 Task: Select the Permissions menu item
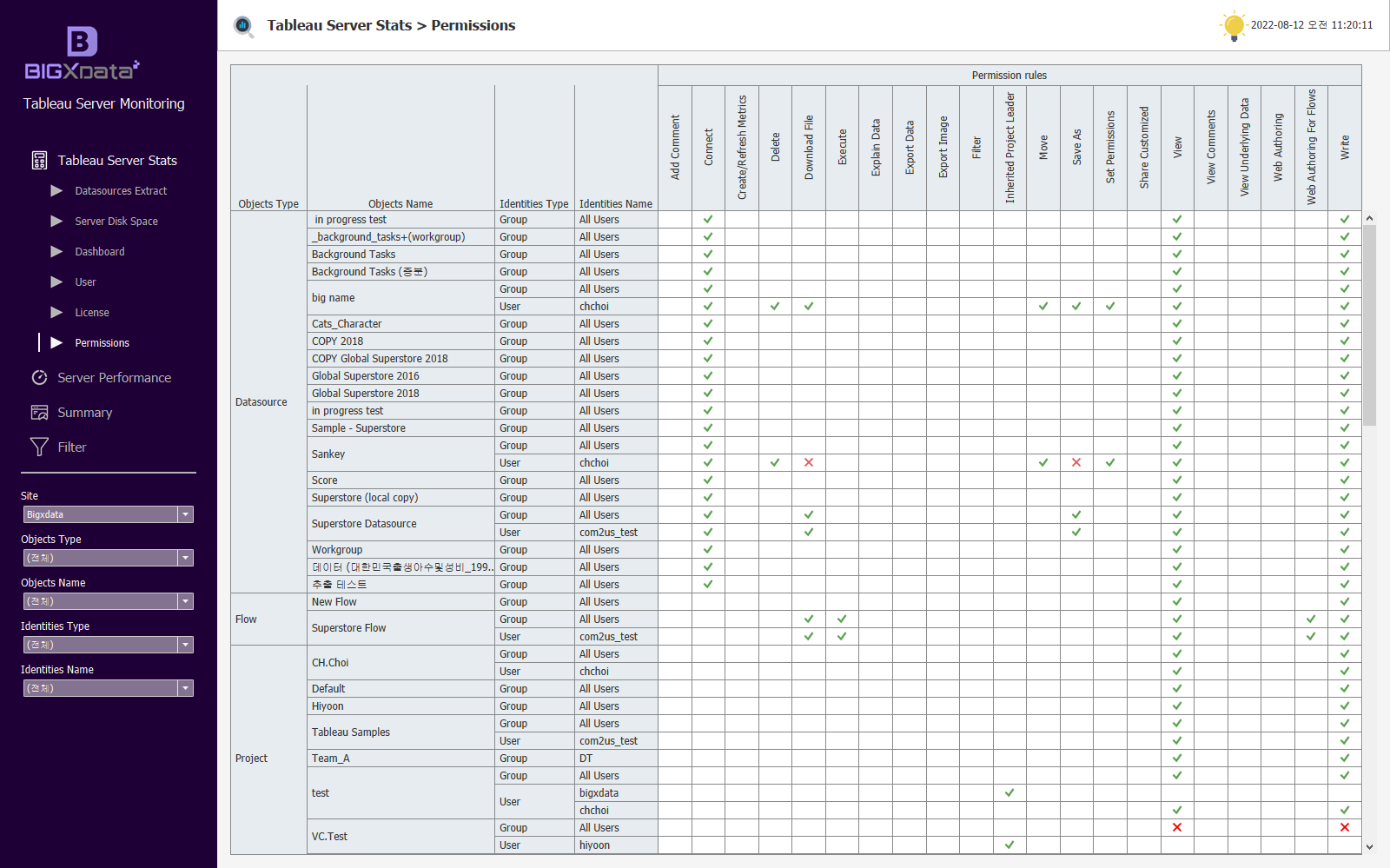tap(102, 343)
